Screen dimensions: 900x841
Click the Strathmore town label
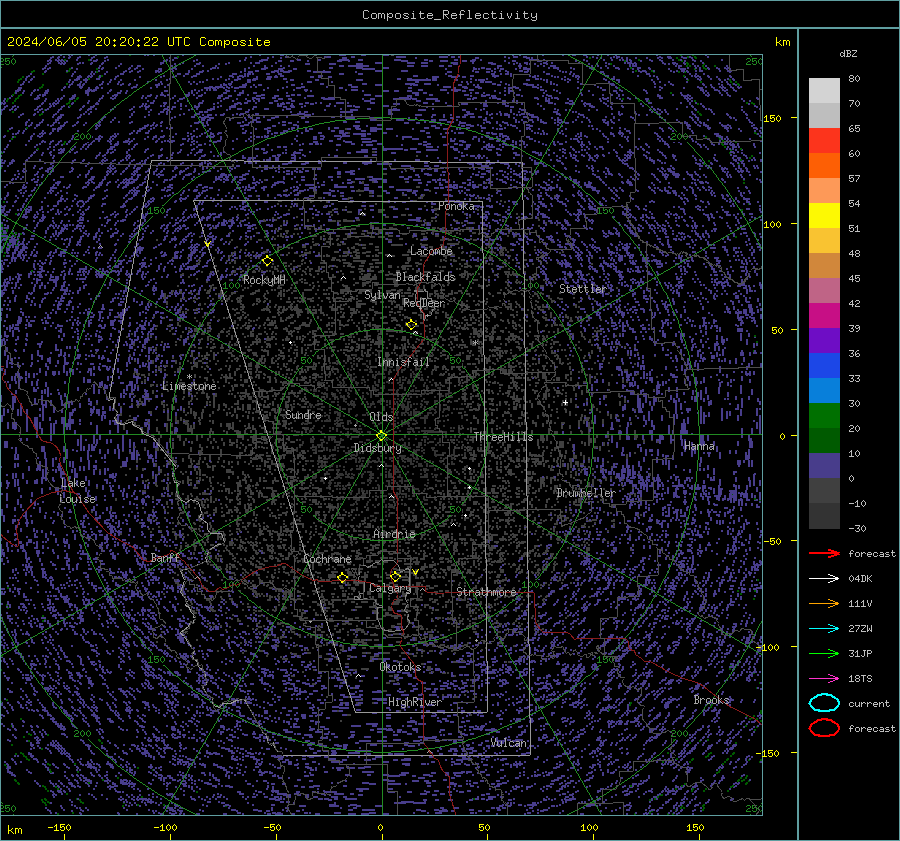point(486,592)
